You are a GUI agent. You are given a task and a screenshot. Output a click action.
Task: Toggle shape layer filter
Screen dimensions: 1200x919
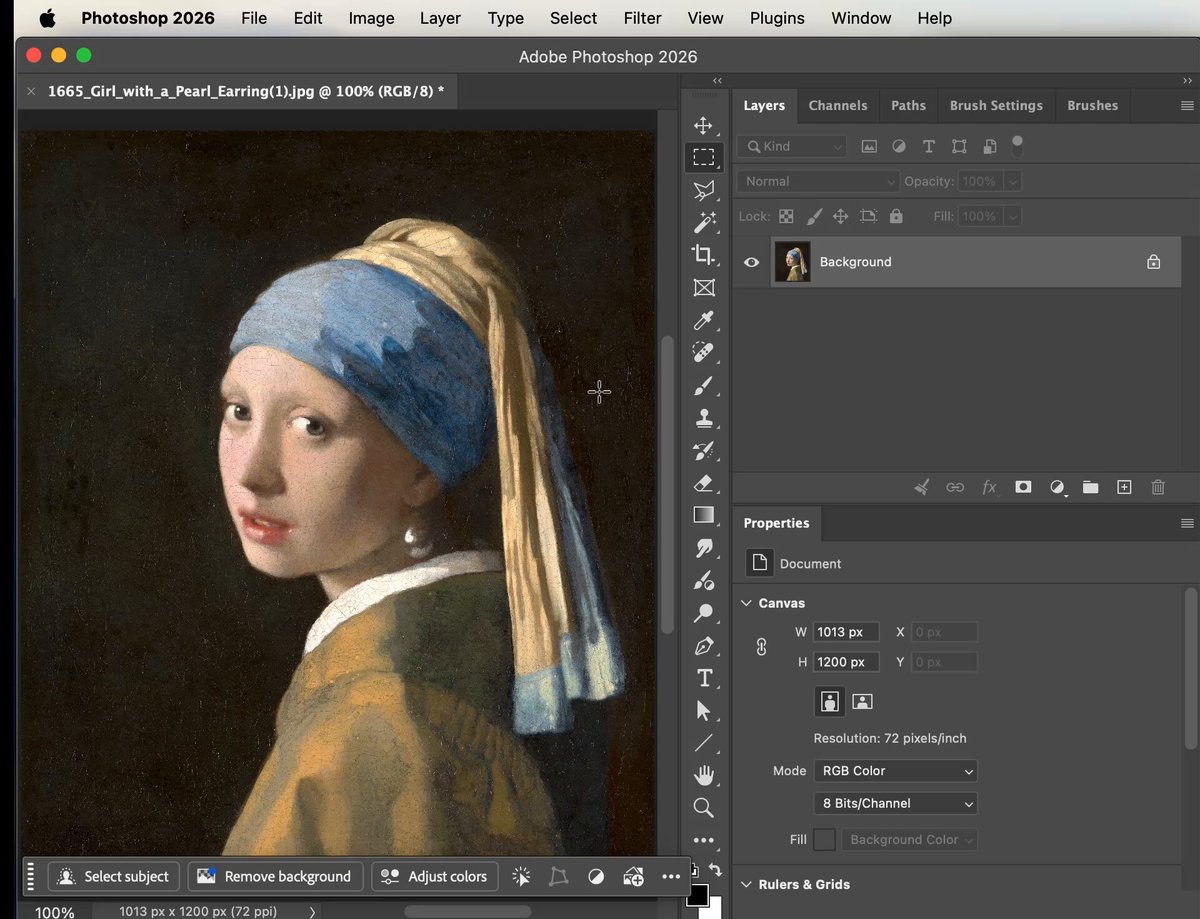(959, 146)
